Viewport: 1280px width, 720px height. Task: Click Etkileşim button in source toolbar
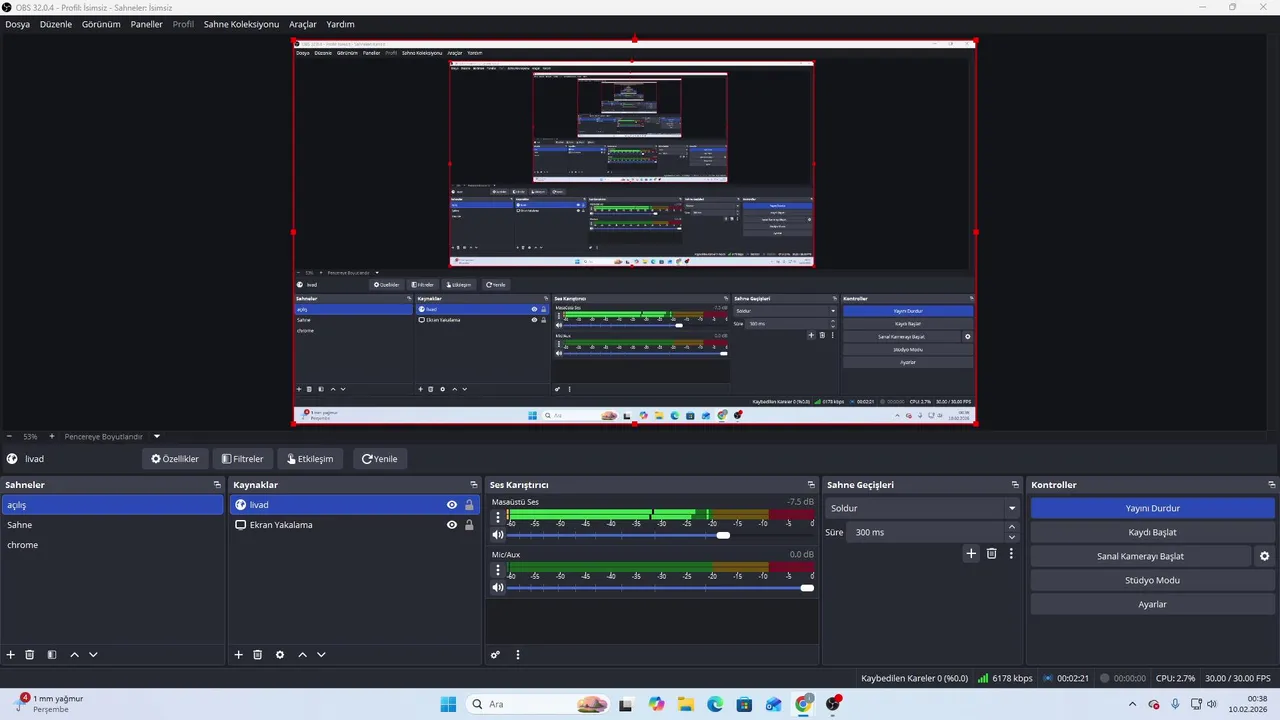pyautogui.click(x=310, y=459)
